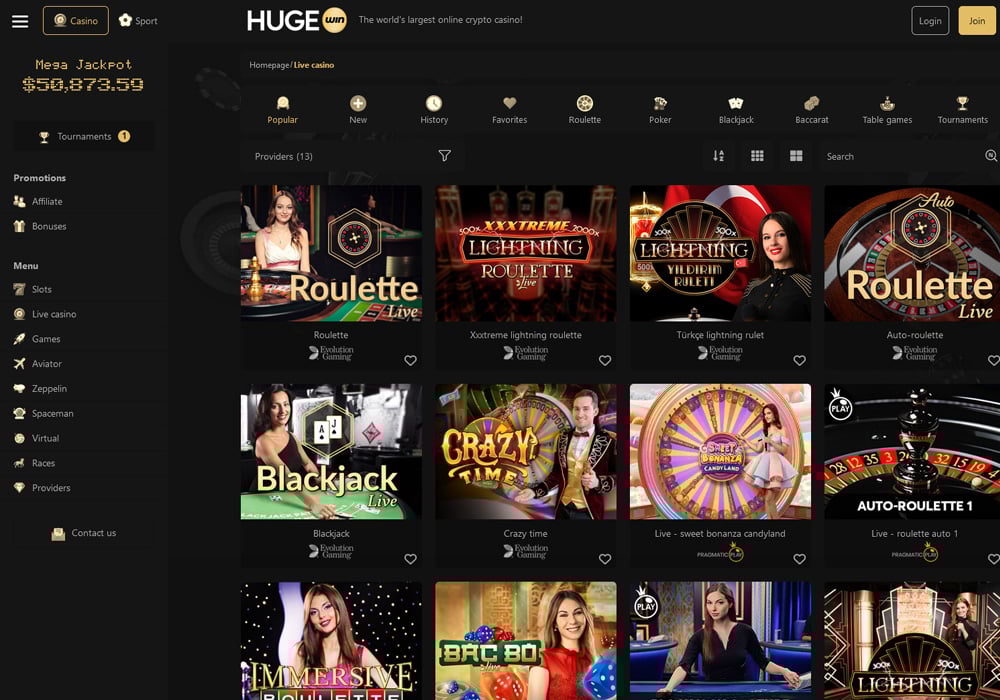Viewport: 1000px width, 700px height.
Task: Select the Tournaments category tab
Action: click(962, 110)
